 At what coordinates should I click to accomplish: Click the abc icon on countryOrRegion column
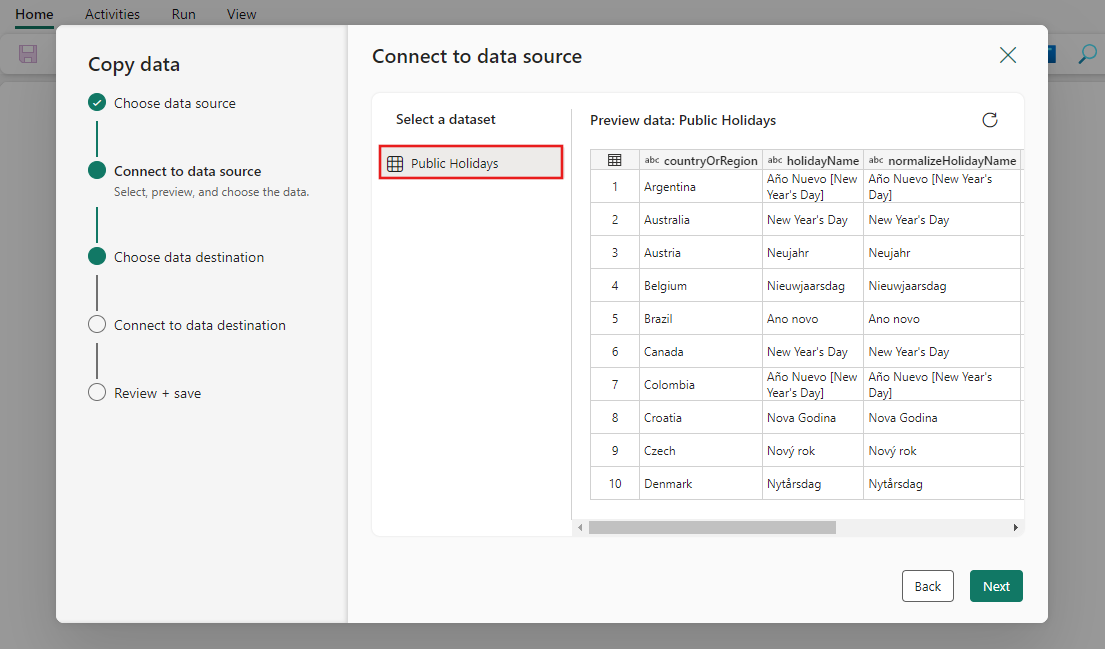pyautogui.click(x=654, y=159)
